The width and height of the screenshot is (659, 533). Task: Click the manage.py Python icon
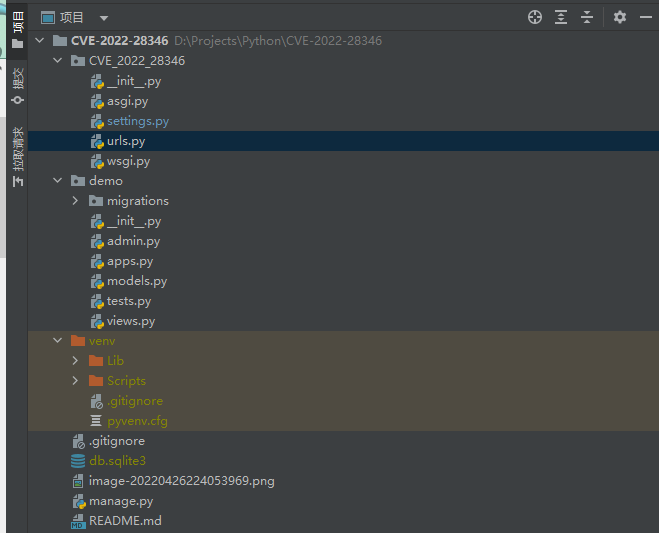point(79,501)
